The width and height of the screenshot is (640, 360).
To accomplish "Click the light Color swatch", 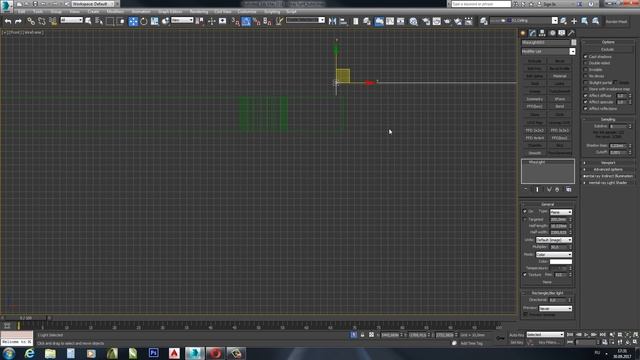I will pyautogui.click(x=561, y=262).
